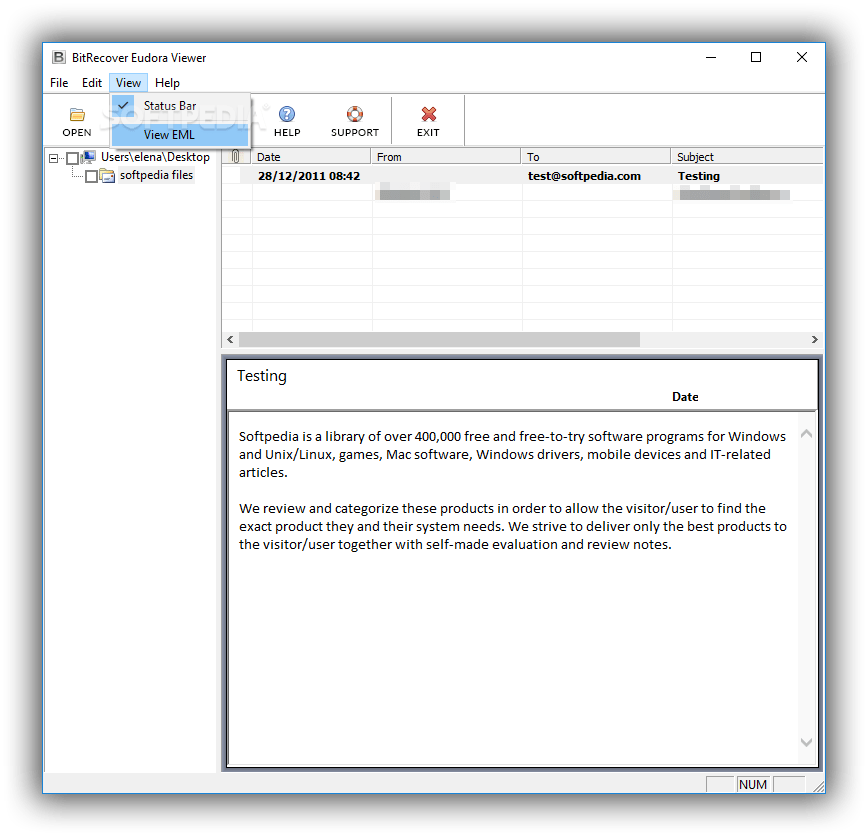Click the scroll-down arrow in the preview pane
Image resolution: width=868 pixels, height=836 pixels.
point(806,742)
